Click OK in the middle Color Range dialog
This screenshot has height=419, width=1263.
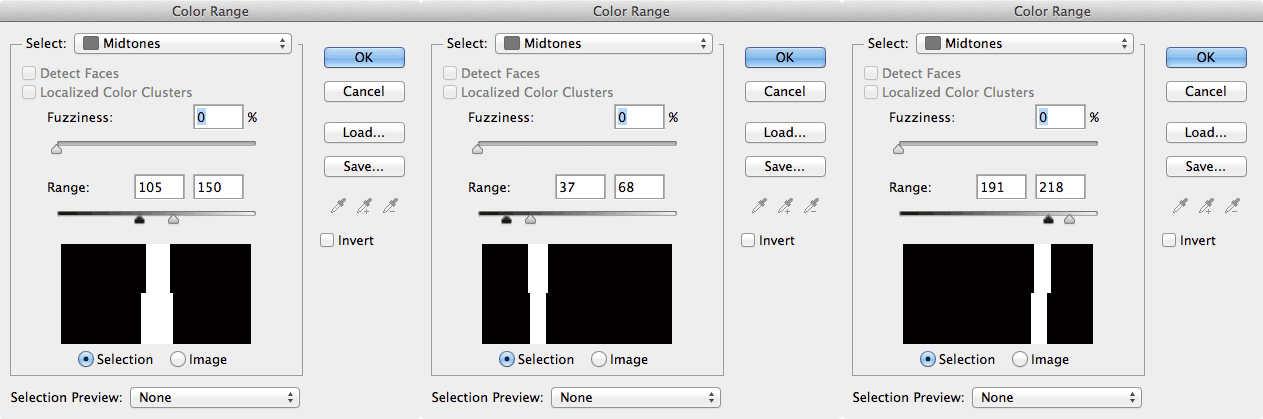[785, 57]
